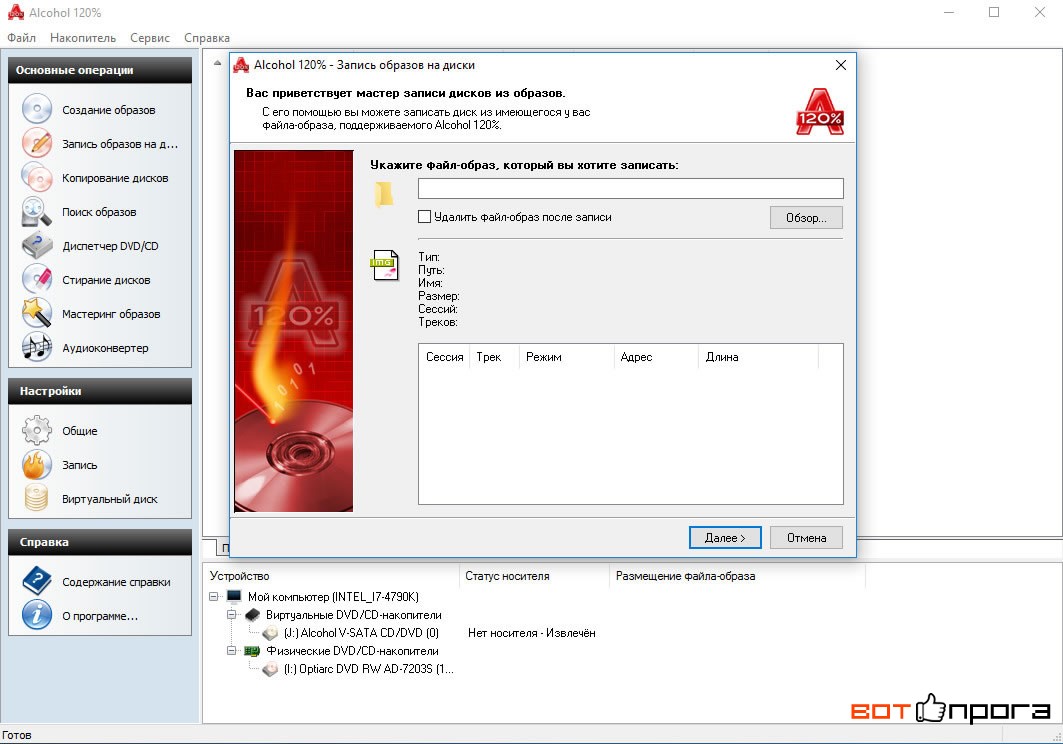Open Виртуальный диск settings link

(110, 498)
